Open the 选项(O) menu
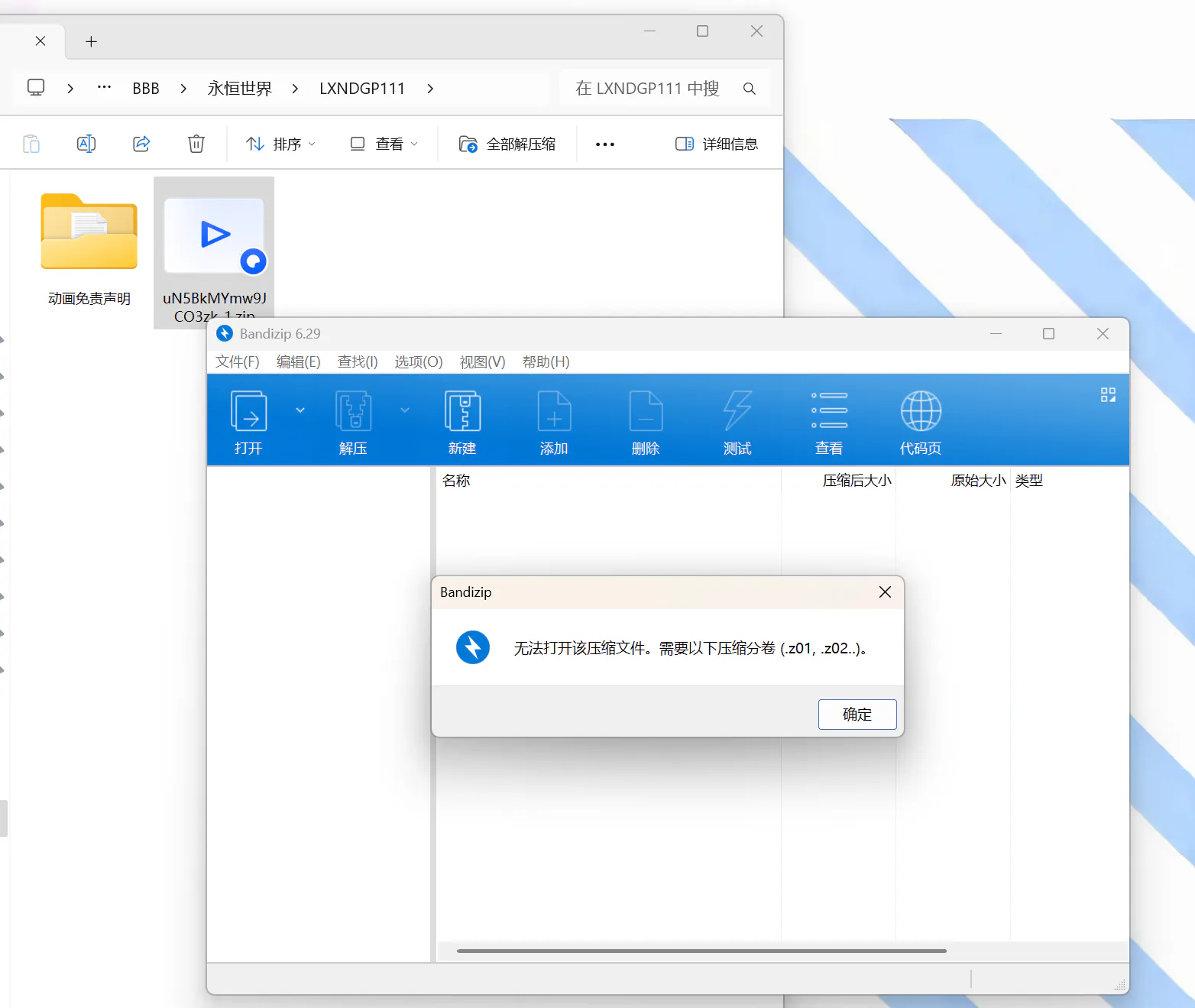 [419, 361]
